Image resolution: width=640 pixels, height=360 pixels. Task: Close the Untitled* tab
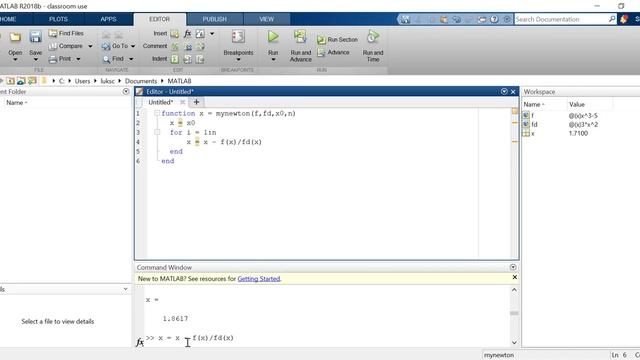click(x=182, y=102)
